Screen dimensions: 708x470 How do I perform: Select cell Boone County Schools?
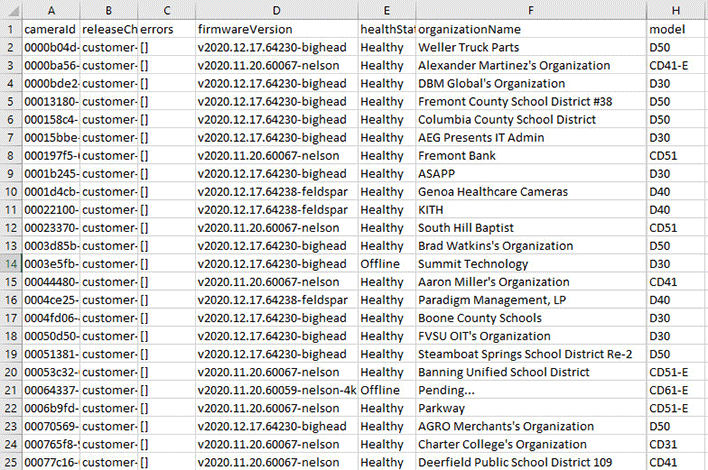[x=531, y=318]
